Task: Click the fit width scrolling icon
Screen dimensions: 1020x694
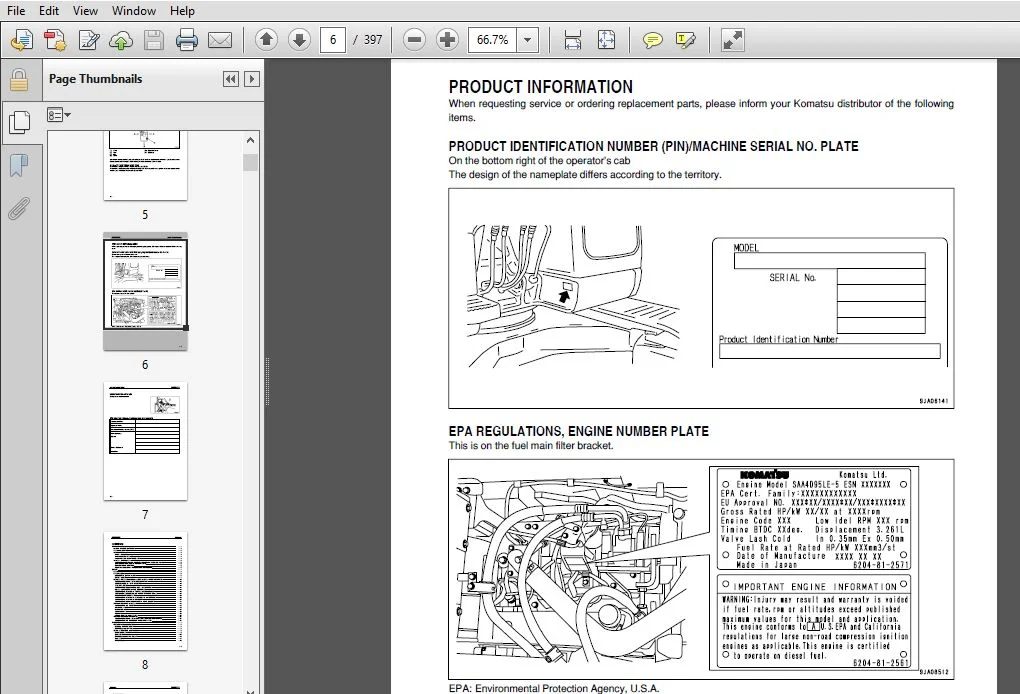Action: 572,40
